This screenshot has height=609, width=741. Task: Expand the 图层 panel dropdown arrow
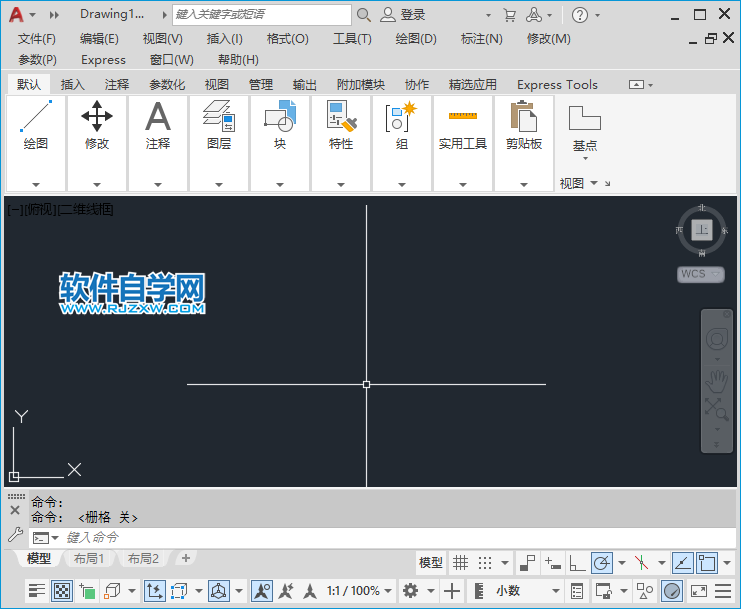coord(219,185)
